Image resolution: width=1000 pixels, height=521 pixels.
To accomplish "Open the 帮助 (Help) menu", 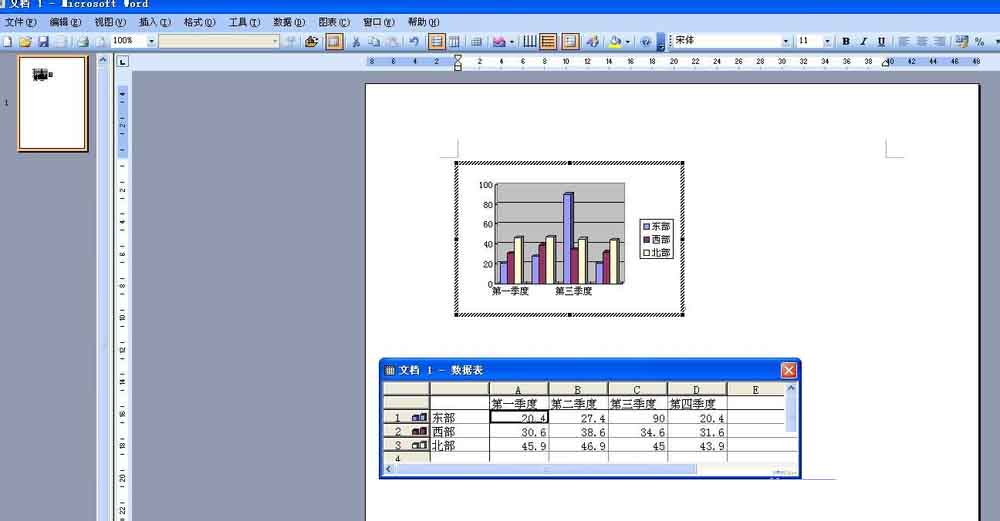I will tap(423, 22).
